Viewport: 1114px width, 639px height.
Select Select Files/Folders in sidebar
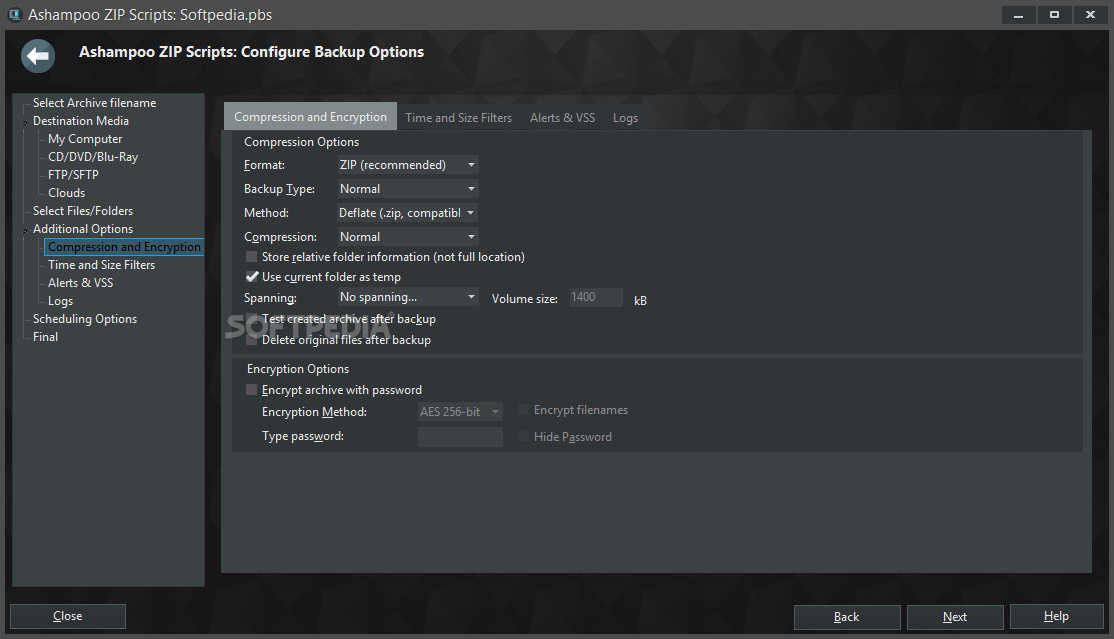tap(82, 211)
